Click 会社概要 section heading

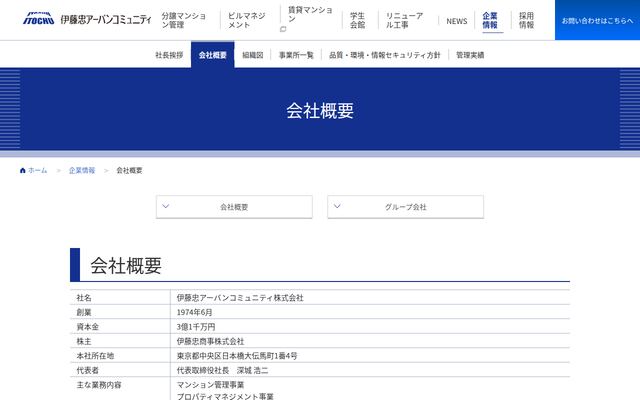coord(126,266)
